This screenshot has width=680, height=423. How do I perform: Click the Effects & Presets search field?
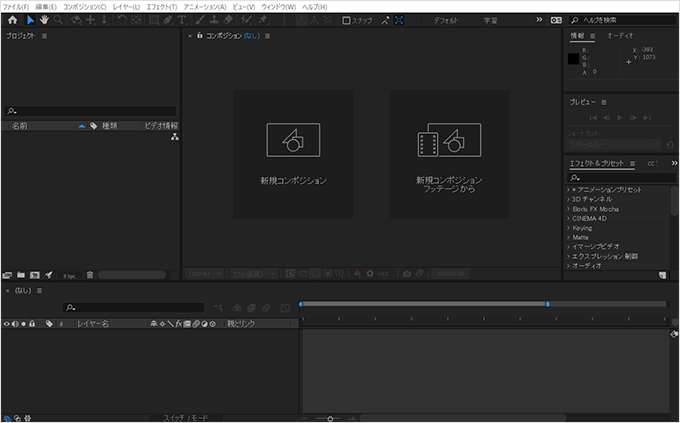621,177
